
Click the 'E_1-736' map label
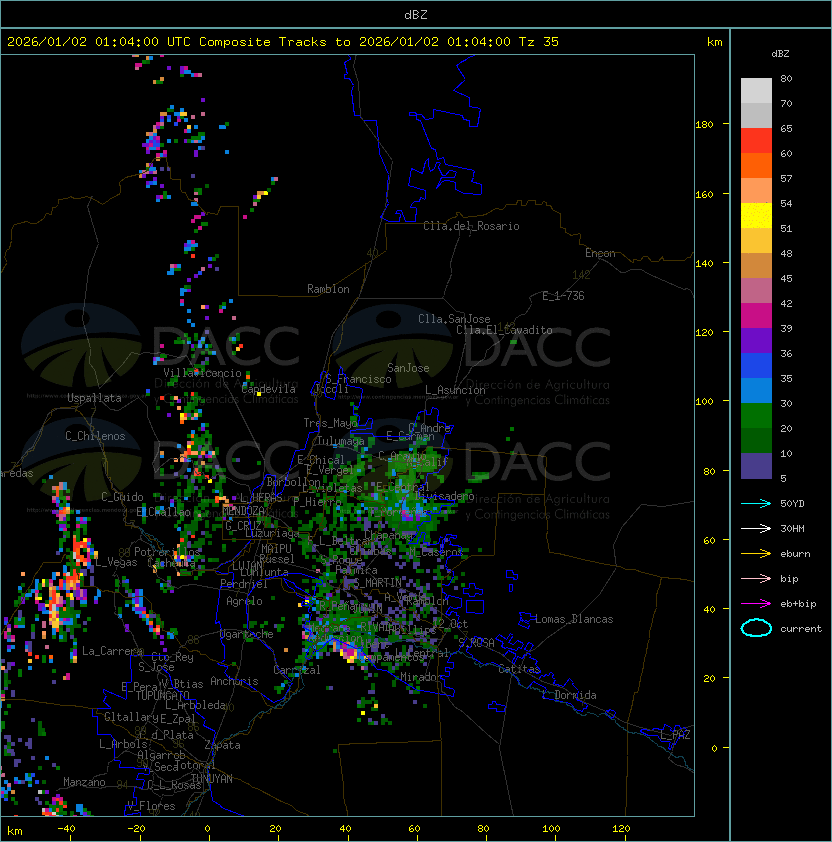(x=563, y=296)
